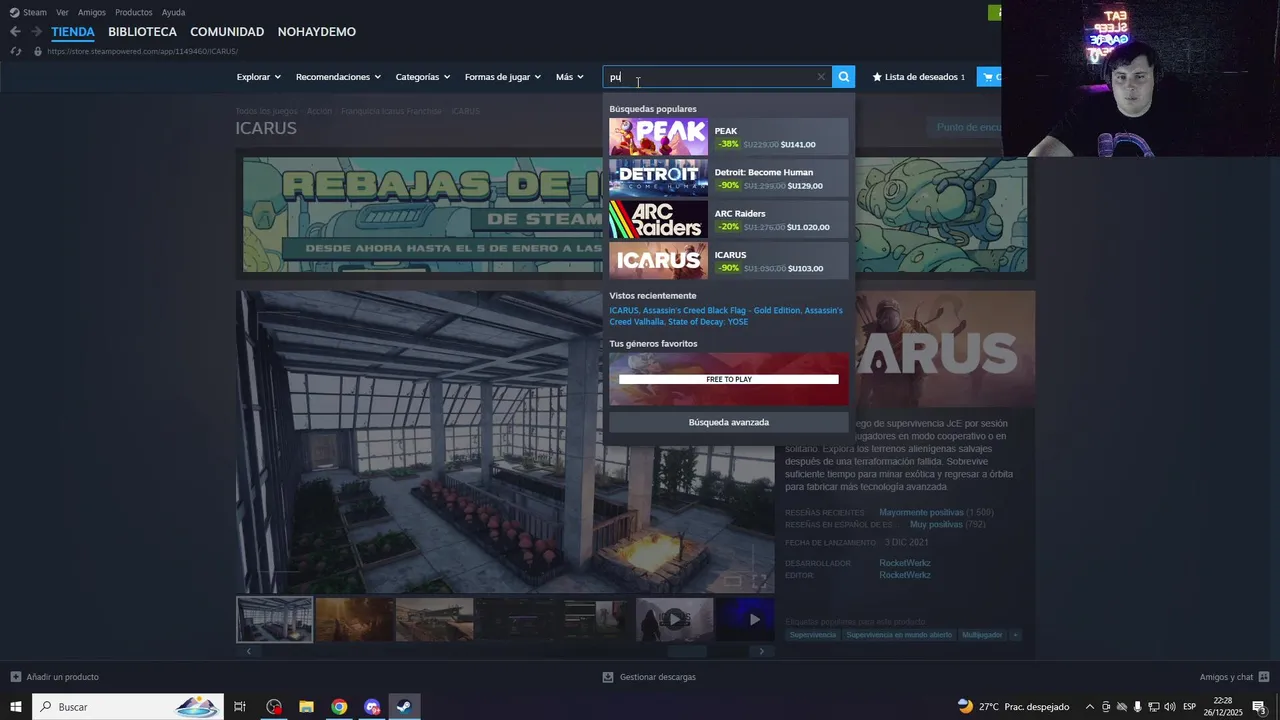Open File Explorer from taskbar
The height and width of the screenshot is (720, 1280).
pyautogui.click(x=307, y=707)
